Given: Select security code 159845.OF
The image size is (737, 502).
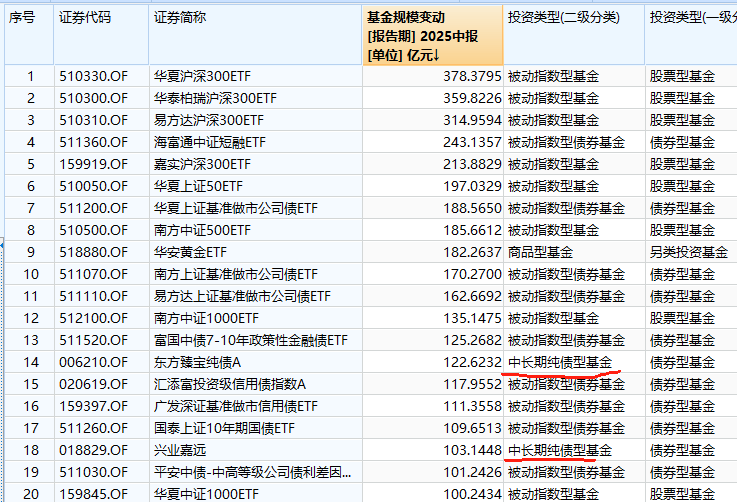Looking at the screenshot, I should (x=94, y=494).
